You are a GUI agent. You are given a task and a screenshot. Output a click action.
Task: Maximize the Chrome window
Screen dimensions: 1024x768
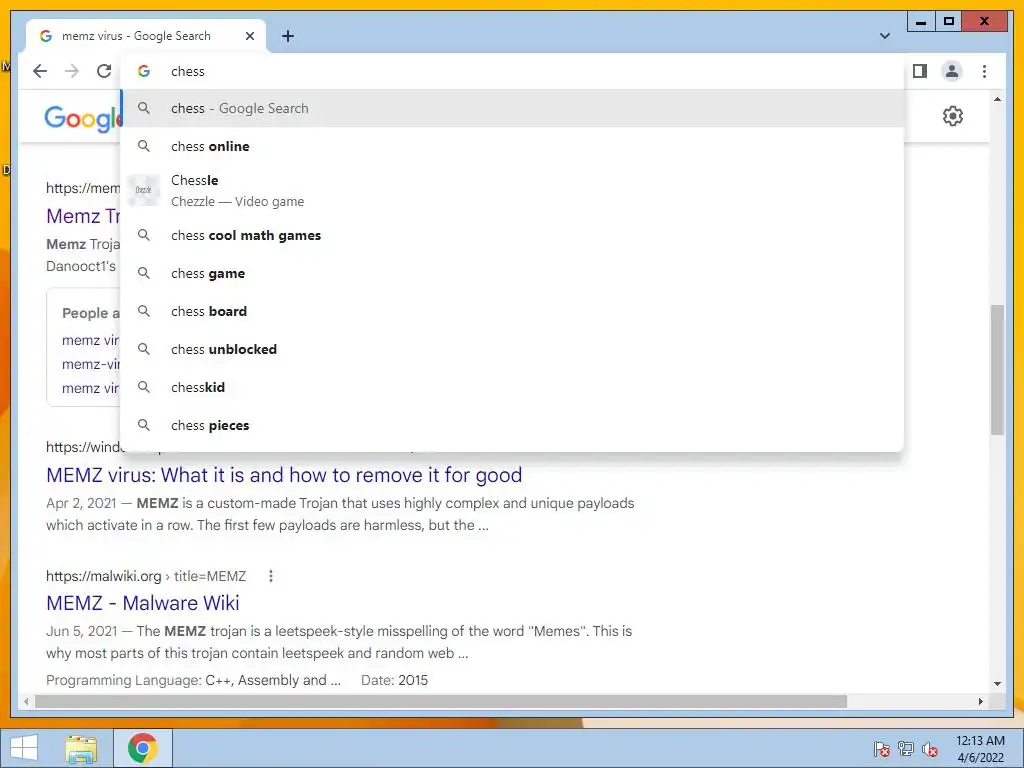949,22
